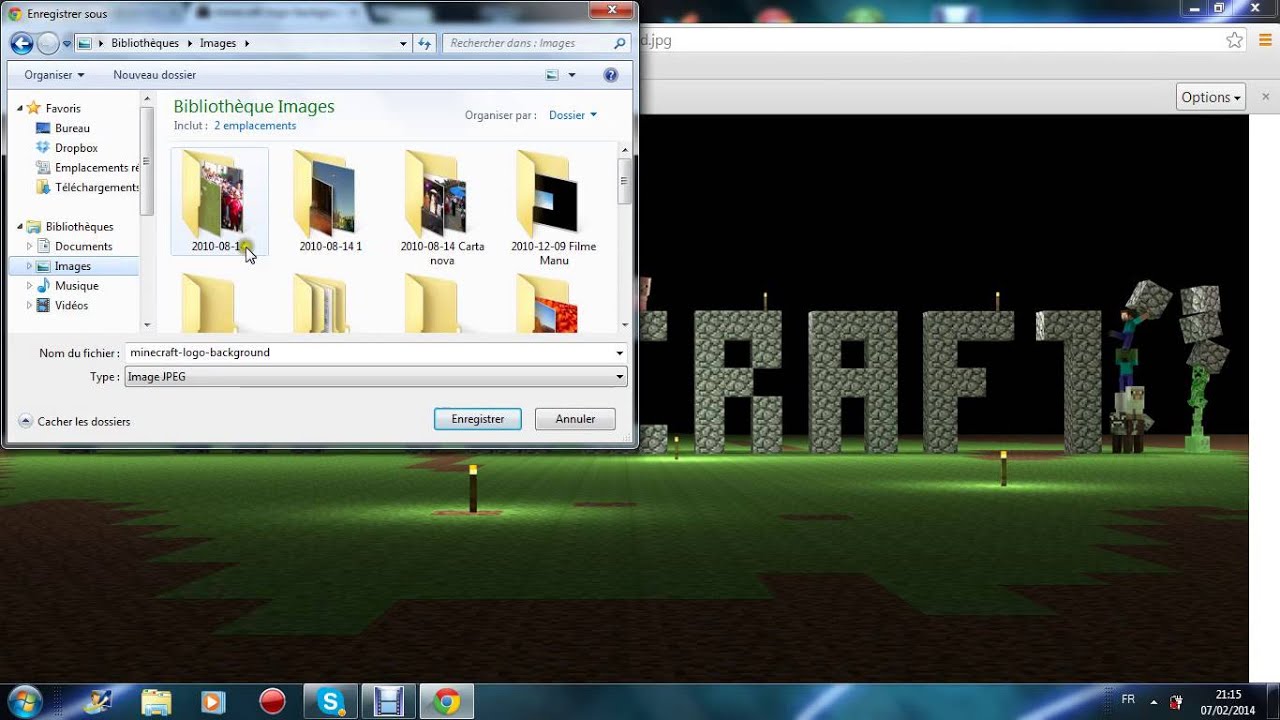Viewport: 1280px width, 720px height.
Task: Open the pinned taskbar program next to Start
Action: point(97,701)
